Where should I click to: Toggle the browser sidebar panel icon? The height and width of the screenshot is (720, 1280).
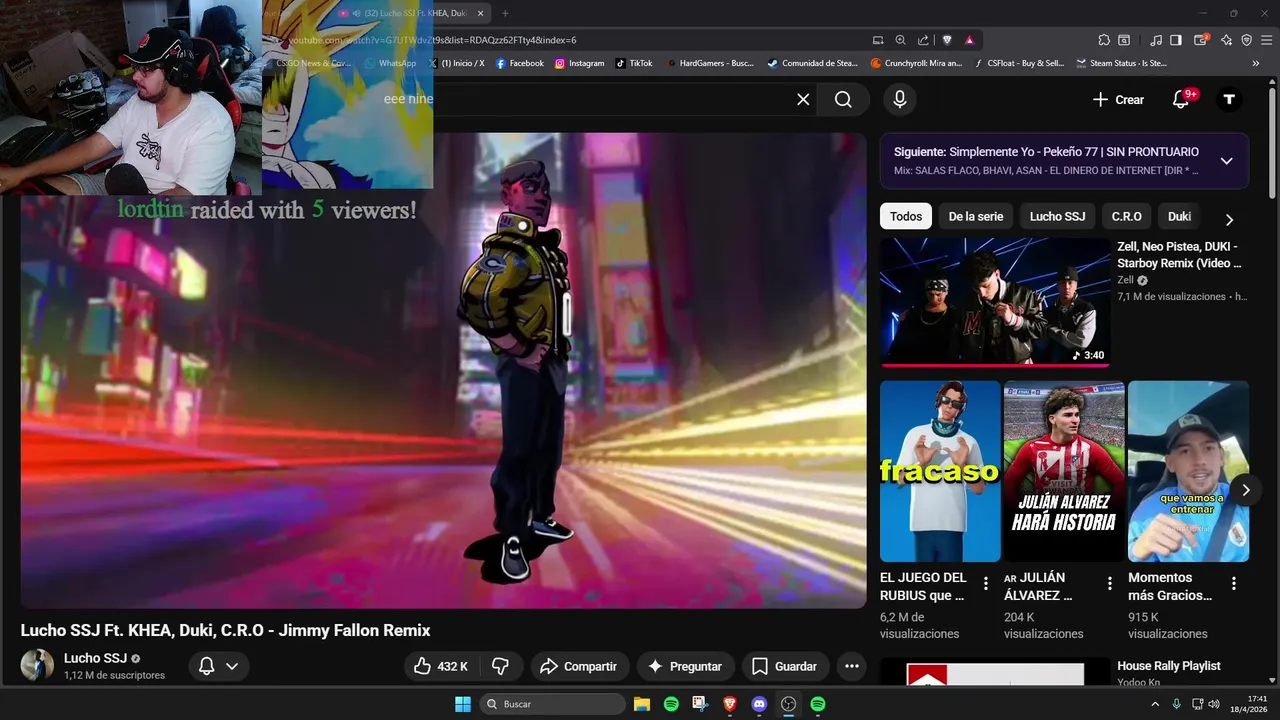(1176, 40)
